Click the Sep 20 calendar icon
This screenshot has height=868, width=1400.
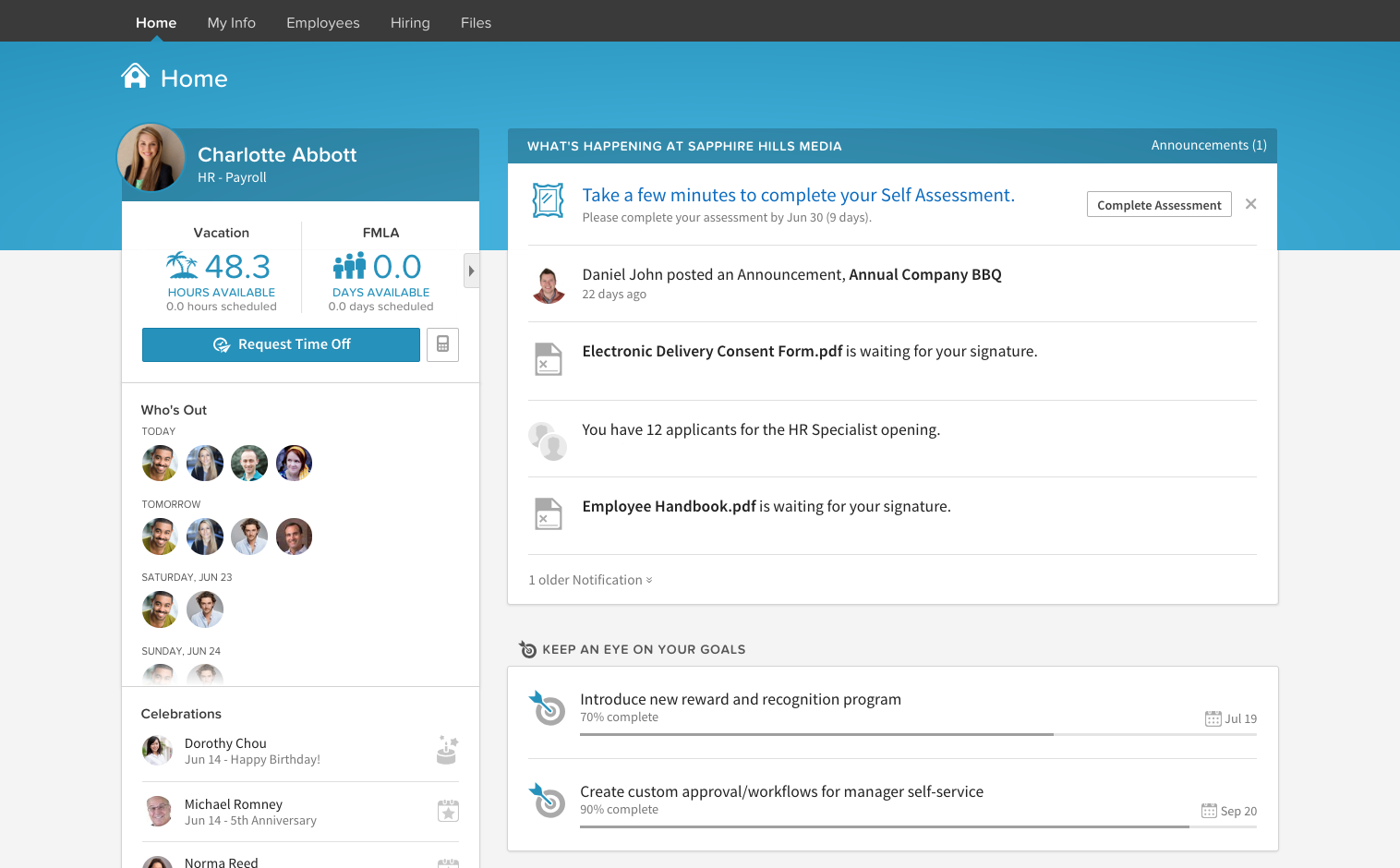click(x=1209, y=811)
